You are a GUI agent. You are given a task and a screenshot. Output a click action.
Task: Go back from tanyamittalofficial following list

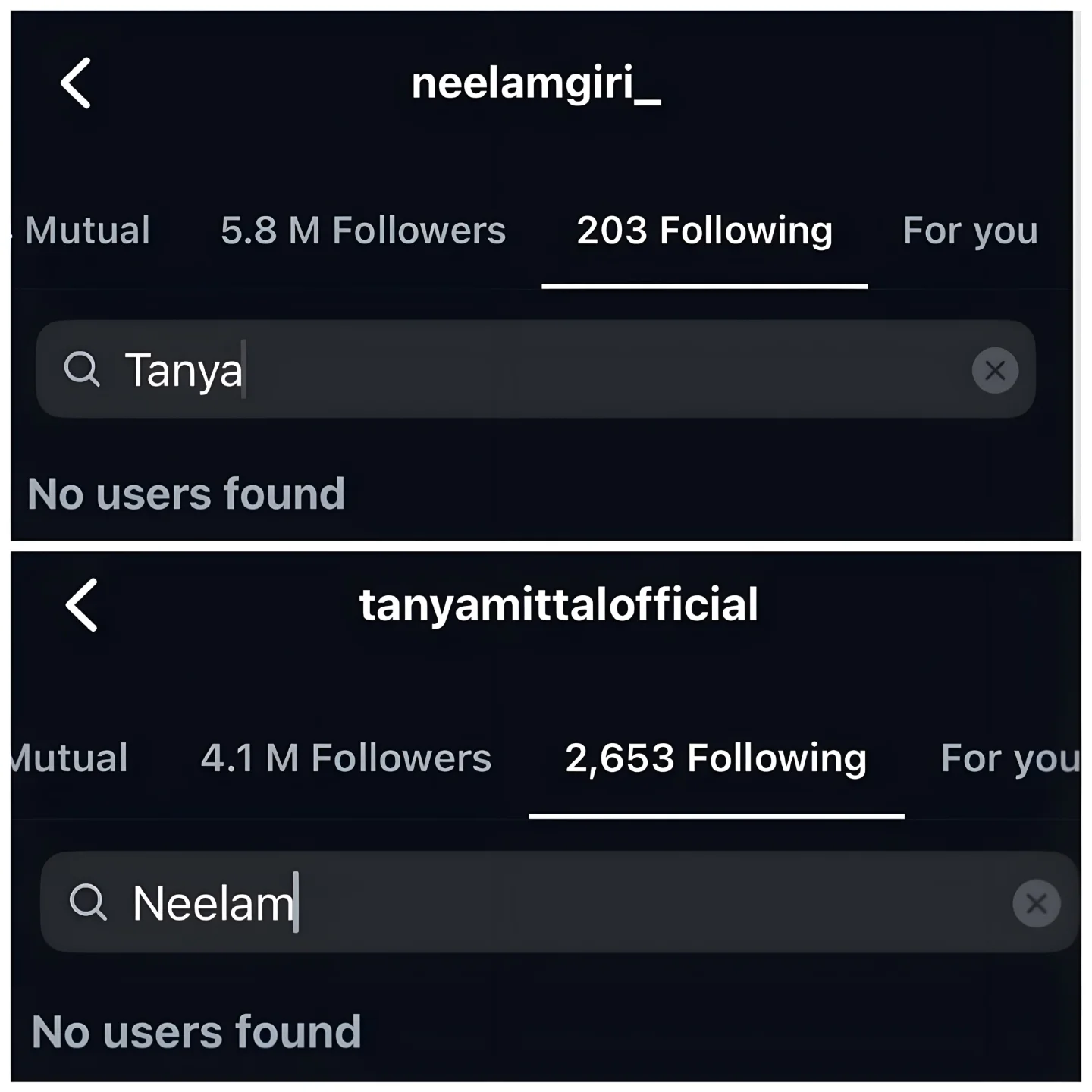[x=82, y=605]
